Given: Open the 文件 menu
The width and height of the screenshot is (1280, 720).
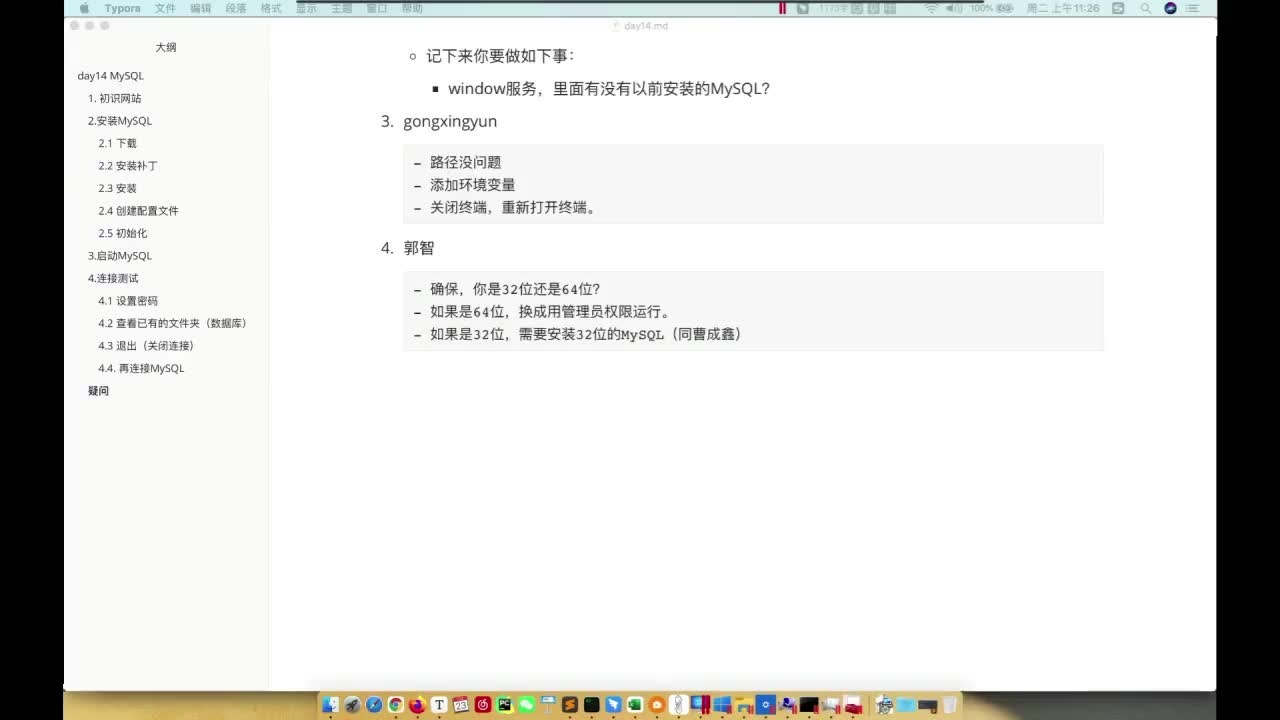Looking at the screenshot, I should [x=165, y=8].
